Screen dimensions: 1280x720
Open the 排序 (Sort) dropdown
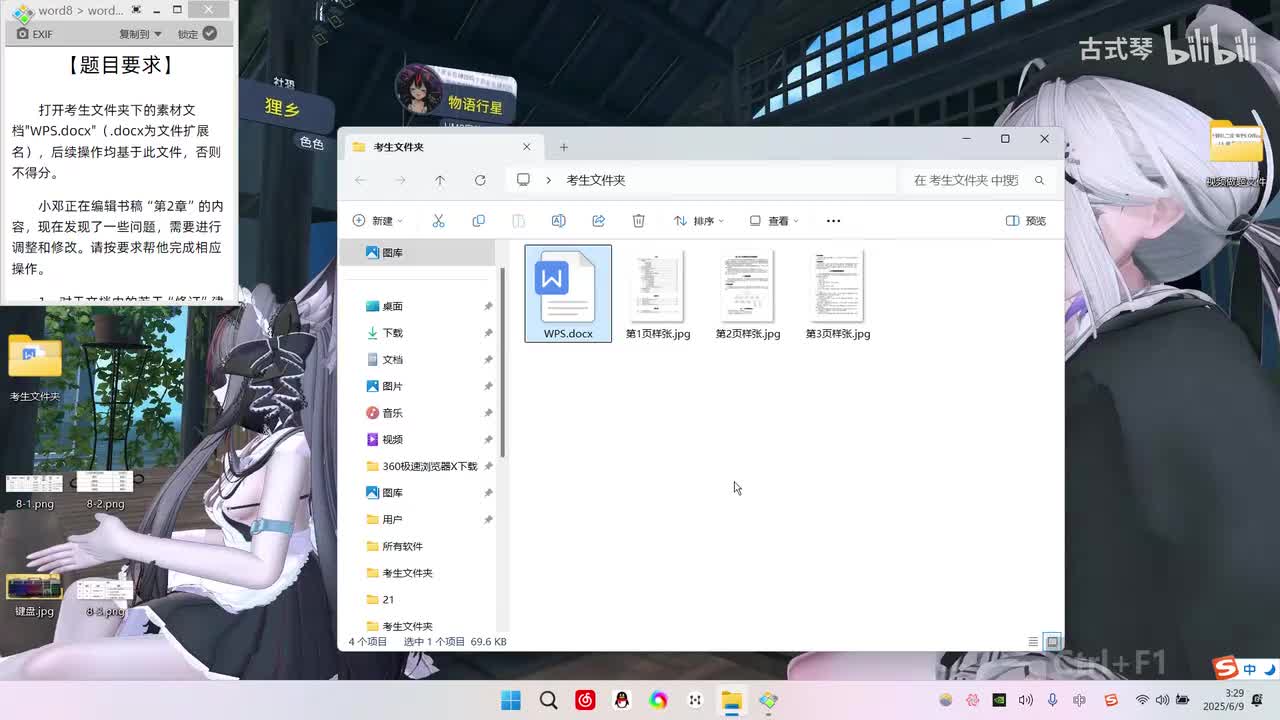(698, 220)
